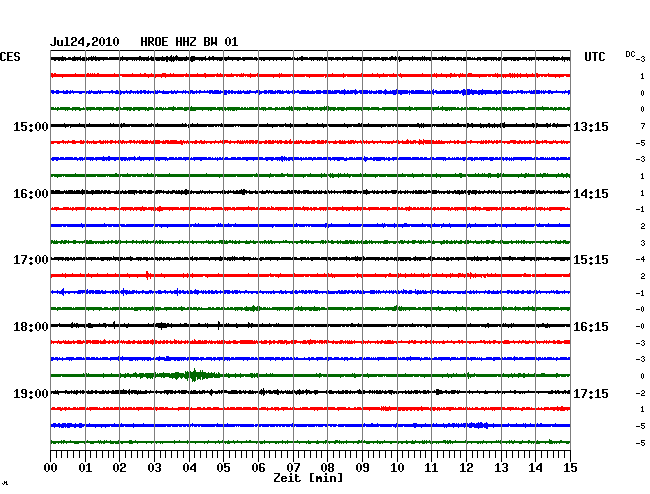
Task: Select the station title HROE HHZ BW 01
Action: point(189,42)
